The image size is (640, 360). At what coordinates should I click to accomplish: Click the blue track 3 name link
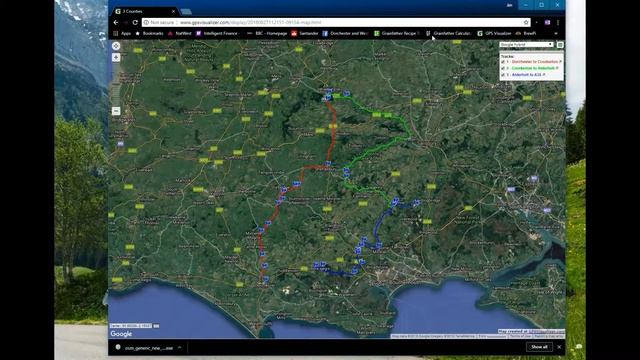point(527,75)
